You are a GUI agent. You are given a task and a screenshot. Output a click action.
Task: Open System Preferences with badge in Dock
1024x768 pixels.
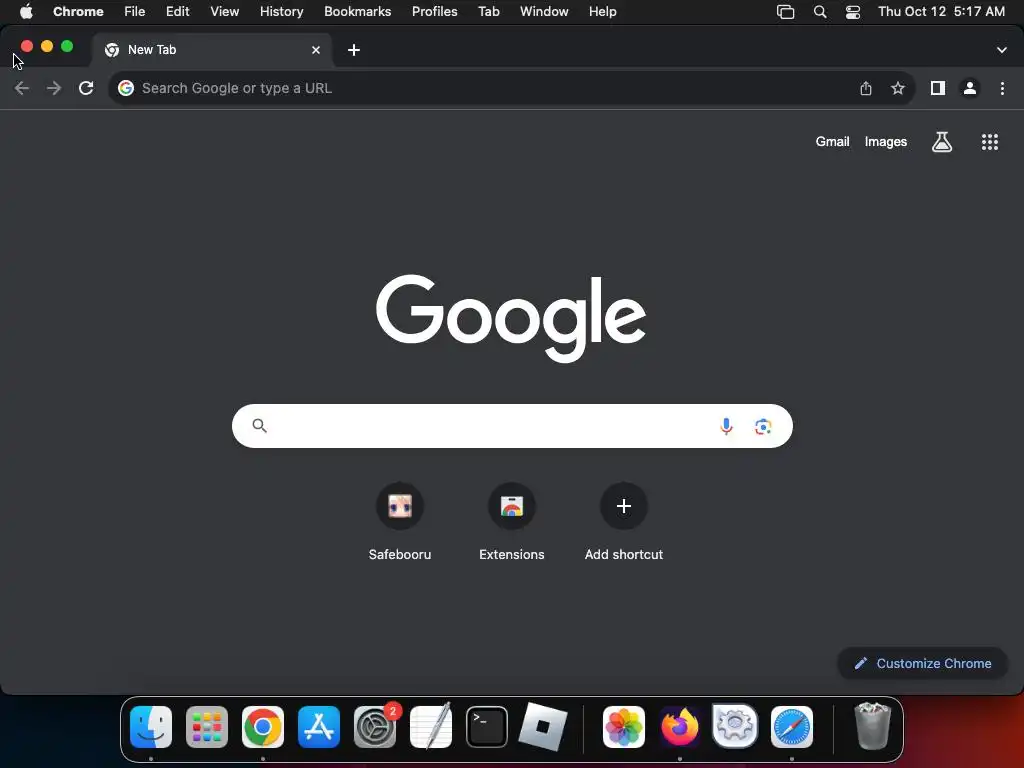(375, 727)
